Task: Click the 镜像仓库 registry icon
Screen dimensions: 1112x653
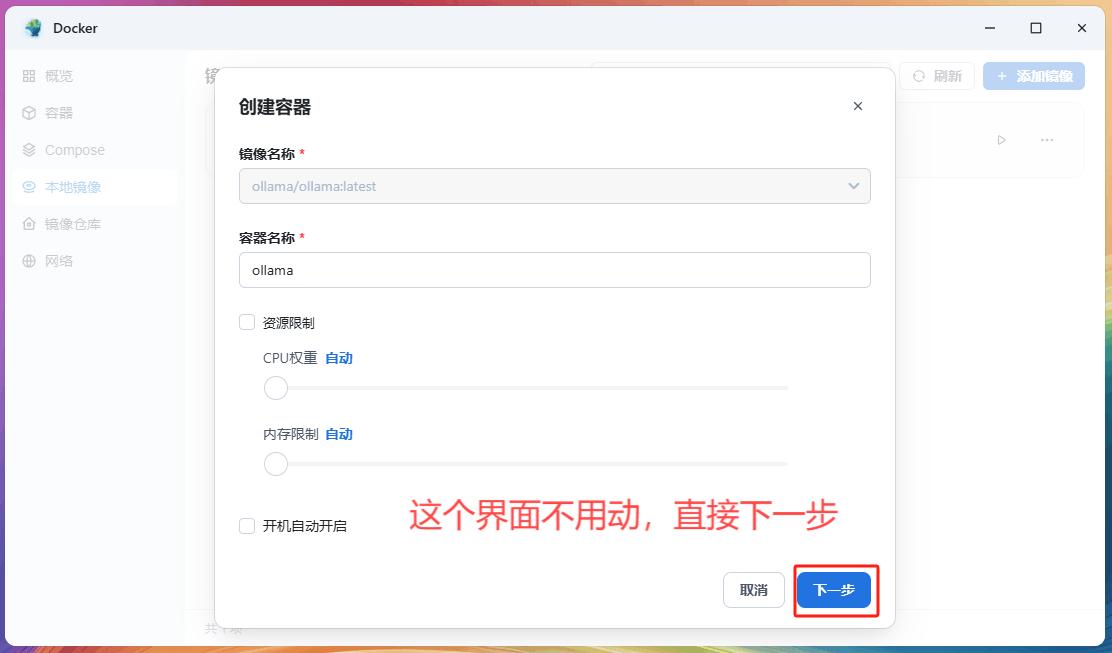Action: [29, 224]
